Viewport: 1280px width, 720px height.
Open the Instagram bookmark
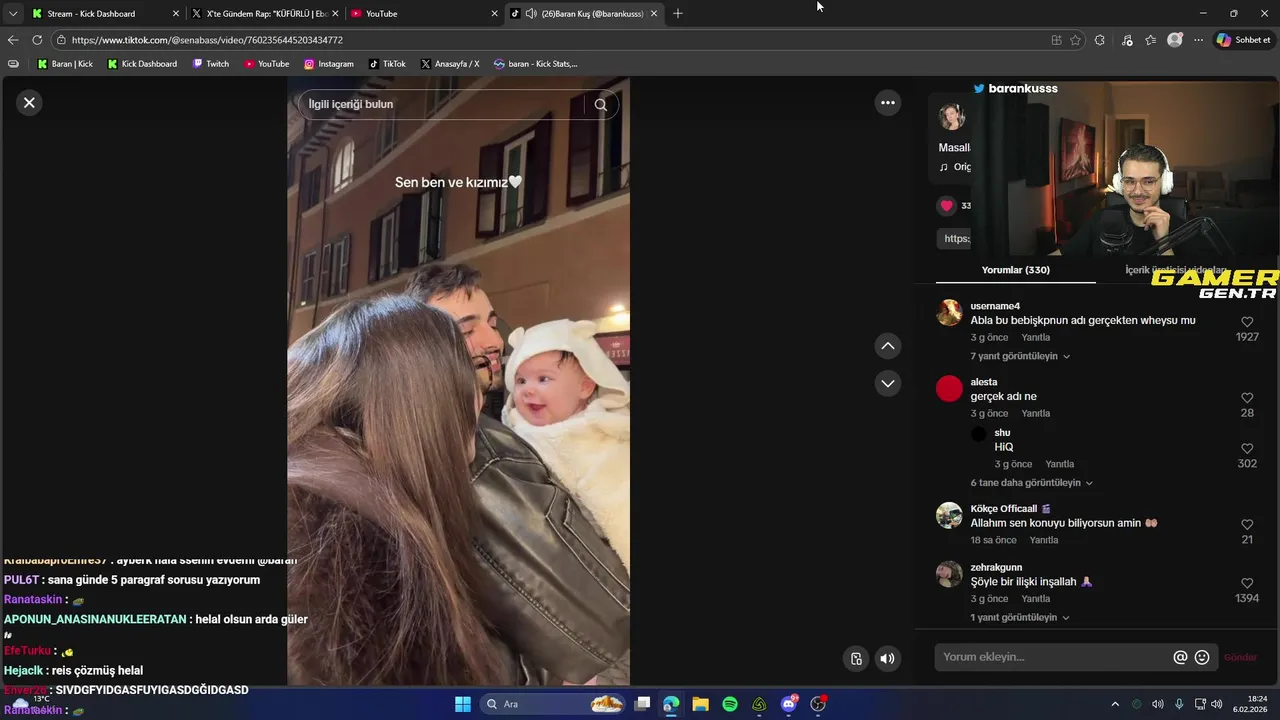(x=328, y=64)
